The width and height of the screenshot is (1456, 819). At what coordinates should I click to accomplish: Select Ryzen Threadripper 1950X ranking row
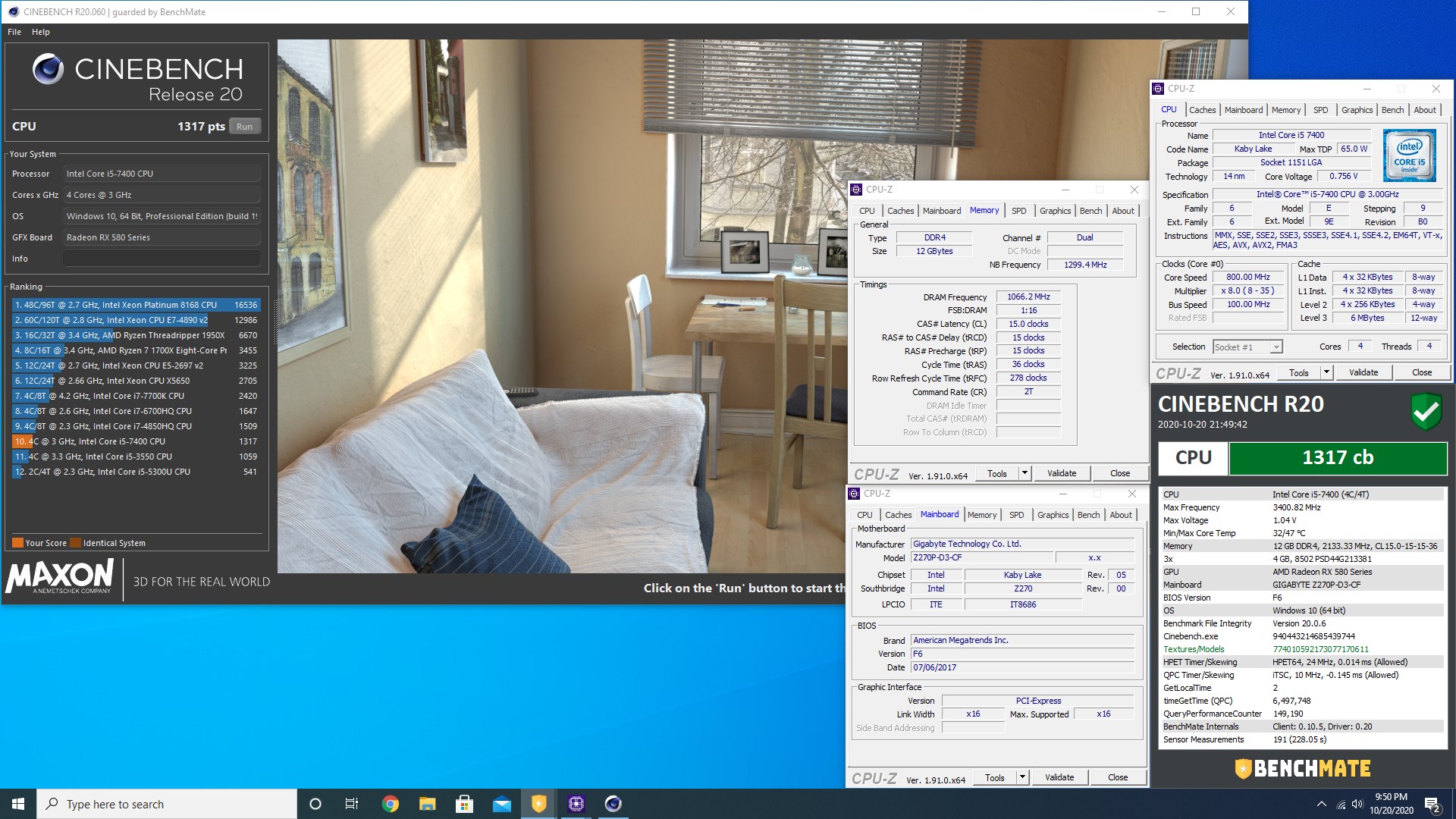[x=136, y=335]
